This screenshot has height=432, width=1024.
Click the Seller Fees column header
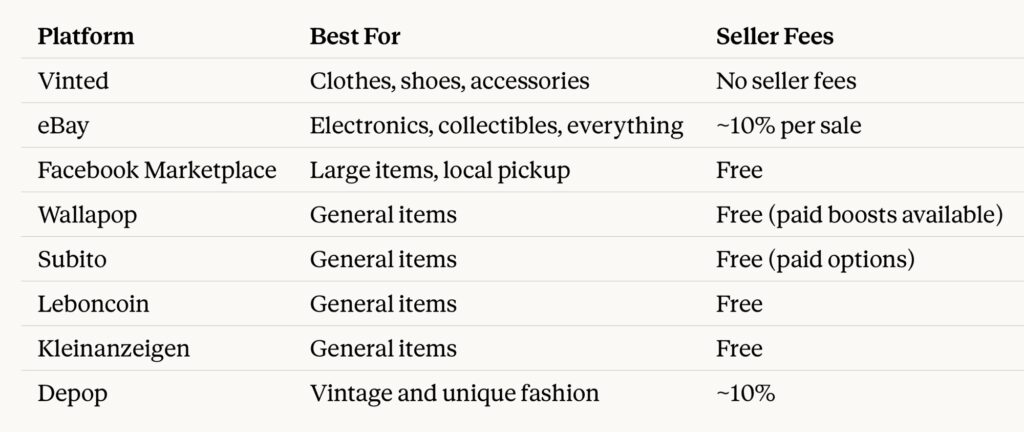[775, 37]
